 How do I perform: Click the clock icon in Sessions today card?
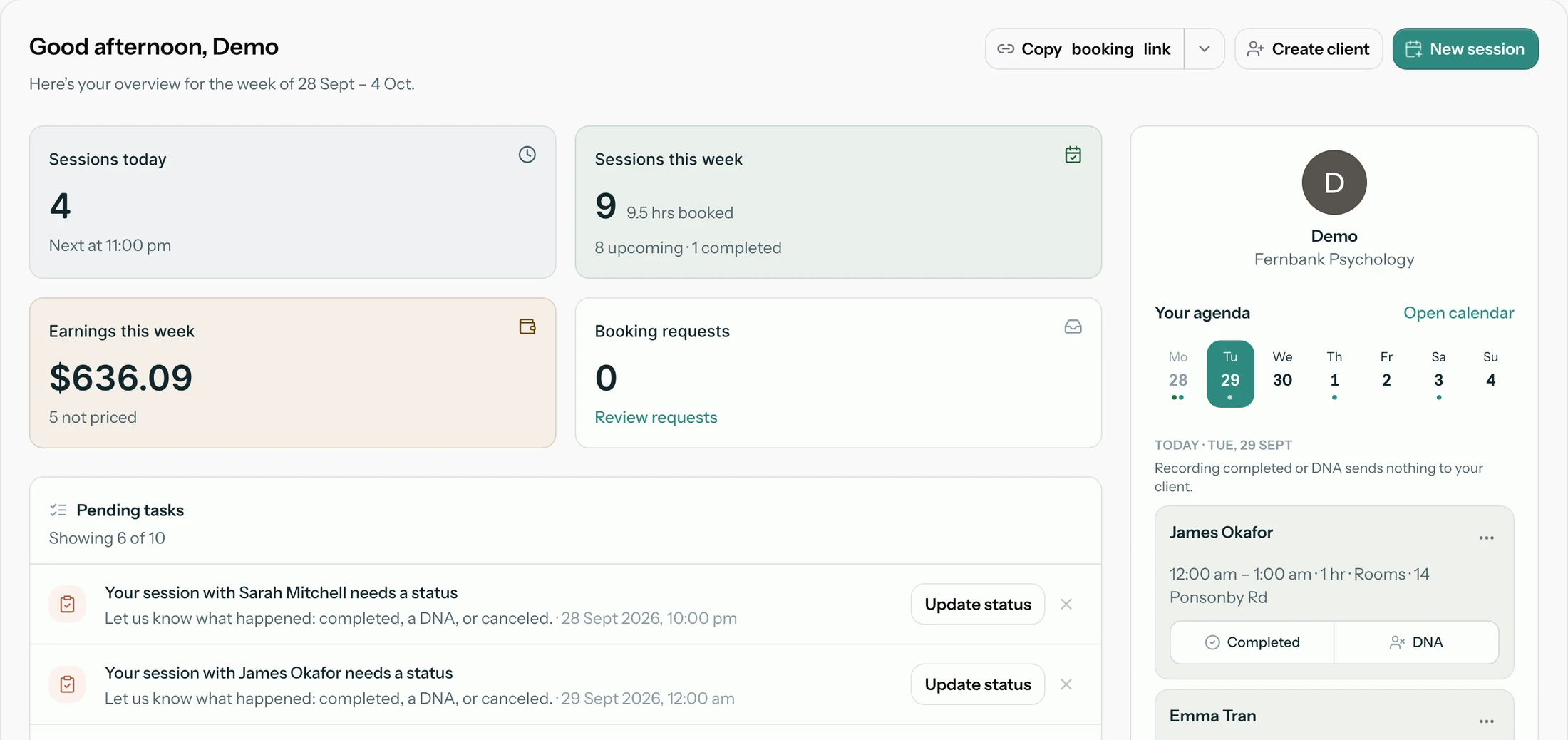point(527,155)
